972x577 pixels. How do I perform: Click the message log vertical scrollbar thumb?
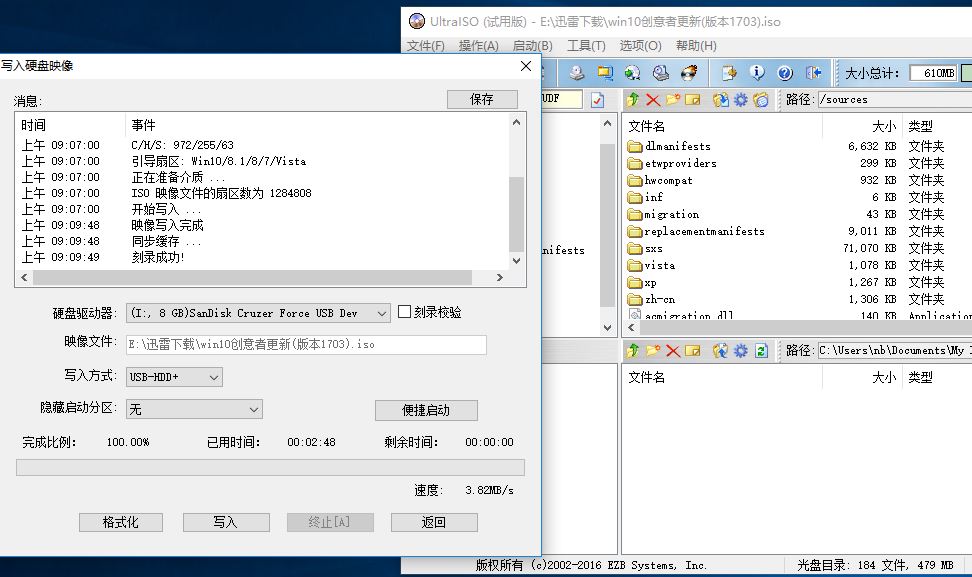point(516,214)
